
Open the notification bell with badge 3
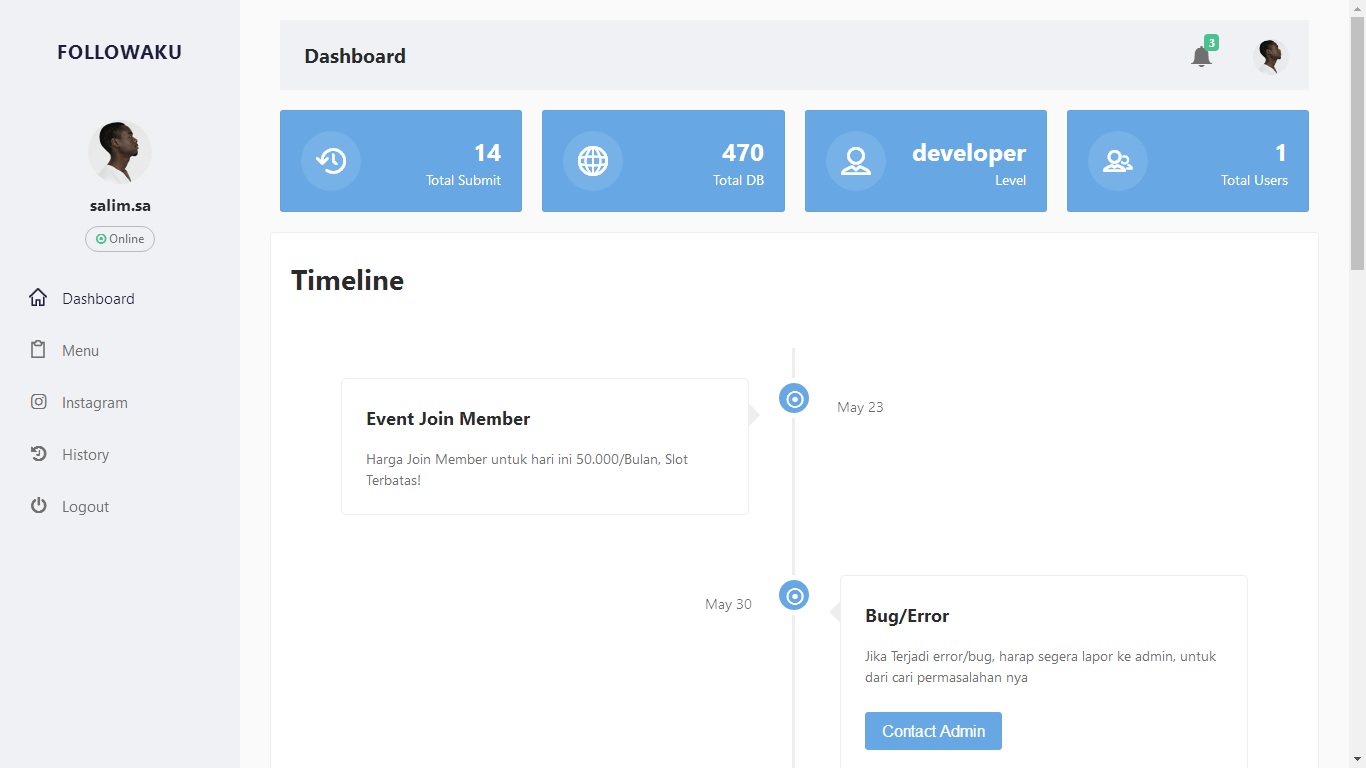pos(1200,57)
